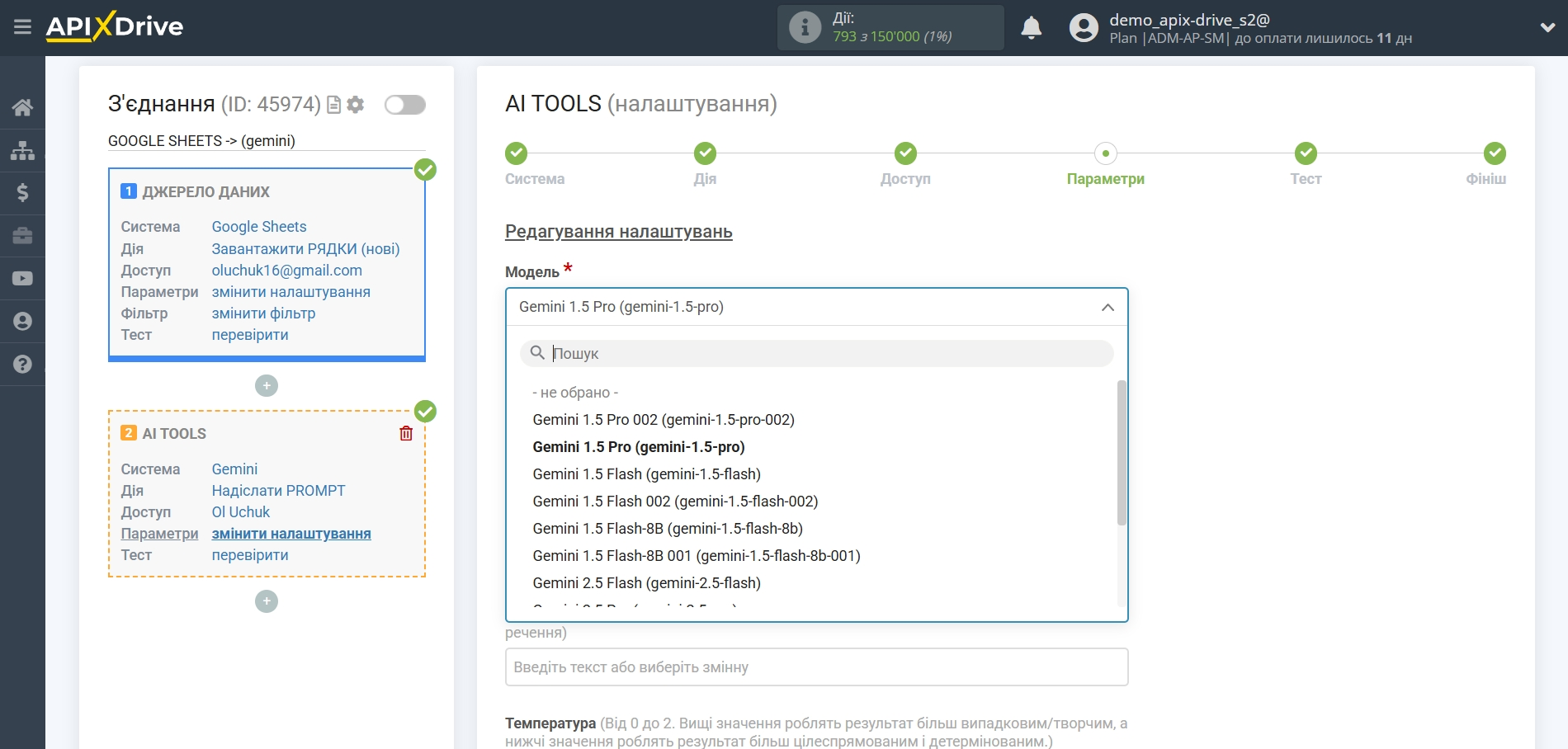Select Gemini 1.5 Flash 002 model
Screen dimensions: 1568x749
click(675, 502)
